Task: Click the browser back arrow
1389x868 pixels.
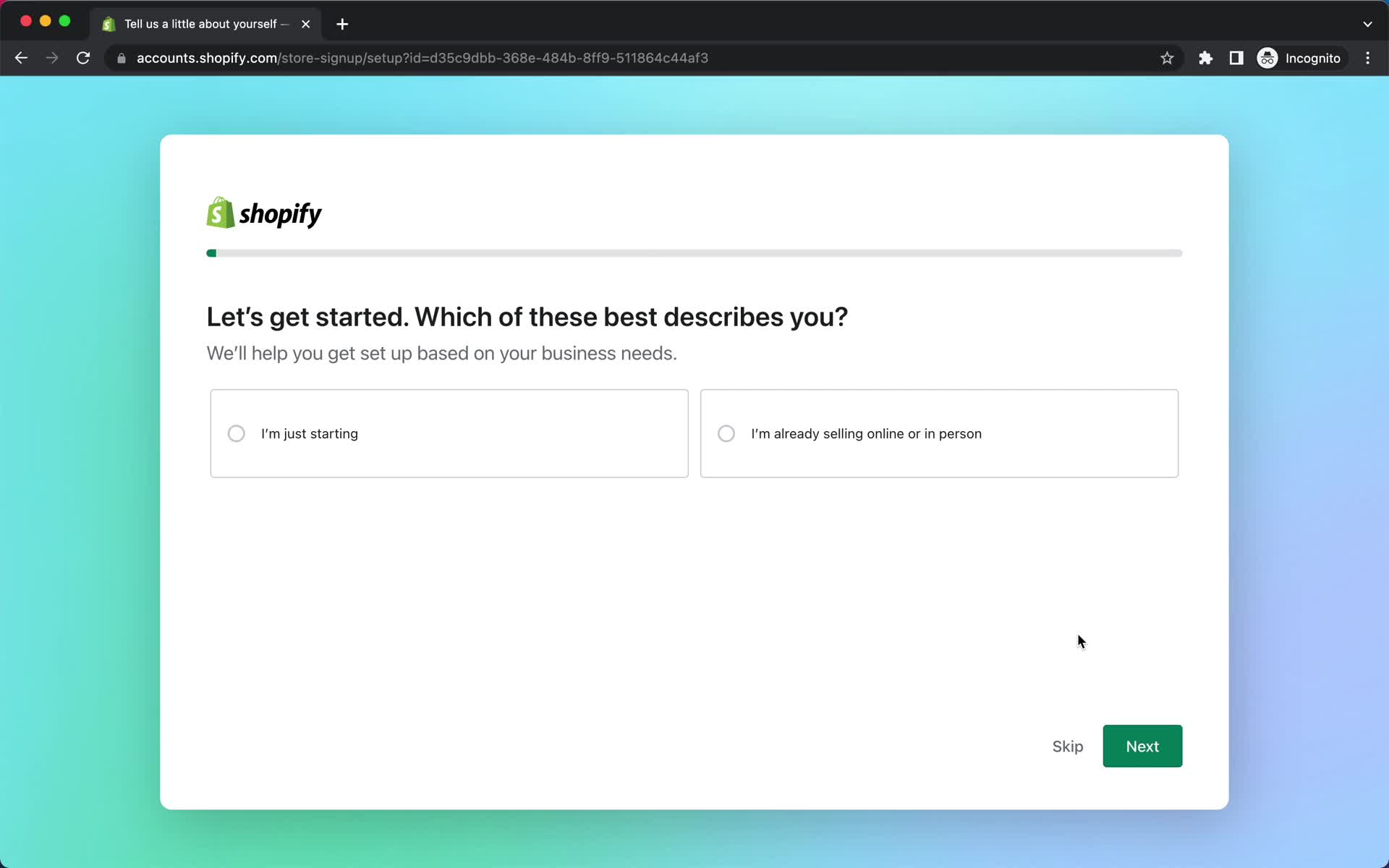Action: pyautogui.click(x=21, y=58)
